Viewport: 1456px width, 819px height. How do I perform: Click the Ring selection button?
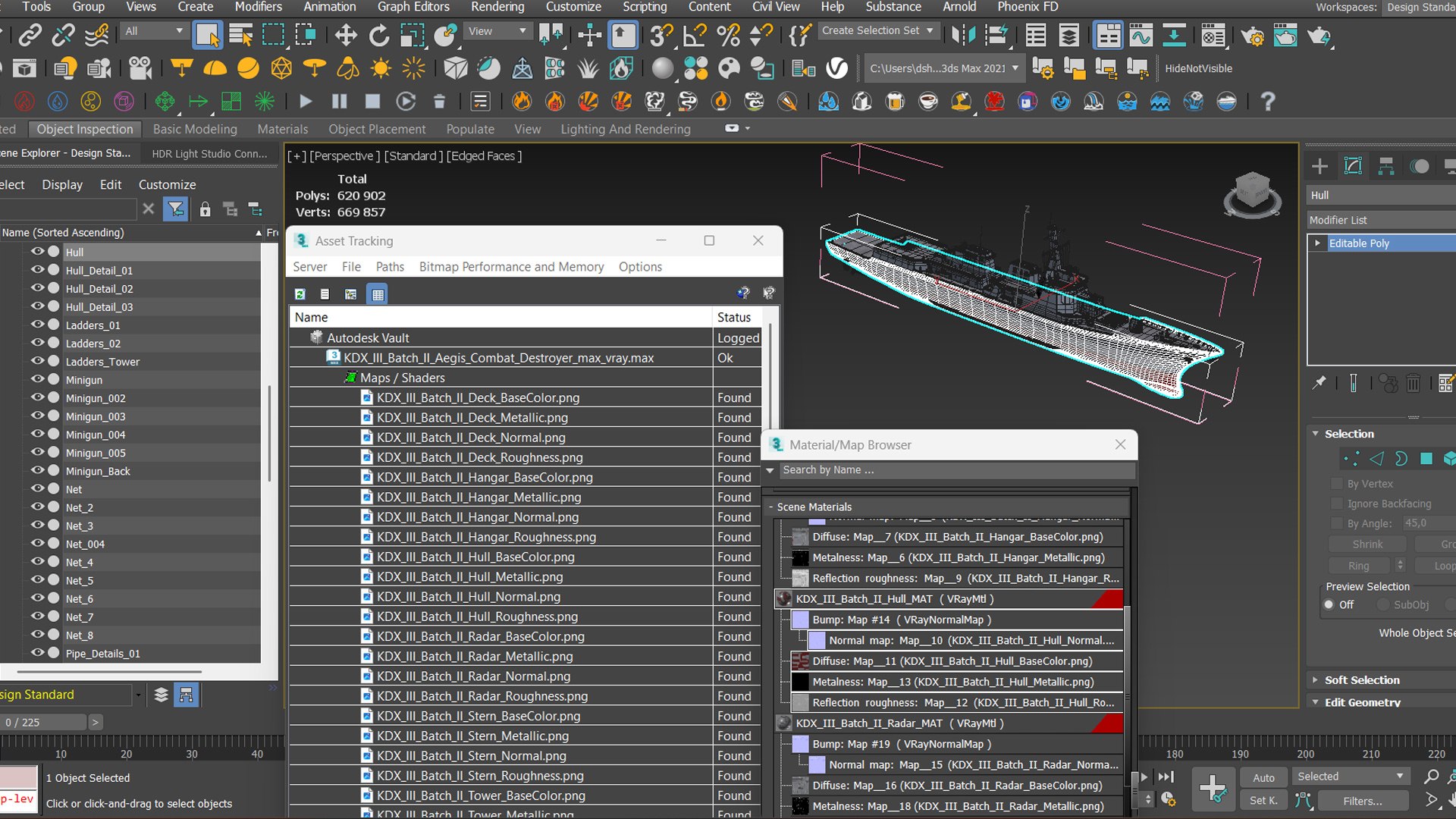(1359, 566)
